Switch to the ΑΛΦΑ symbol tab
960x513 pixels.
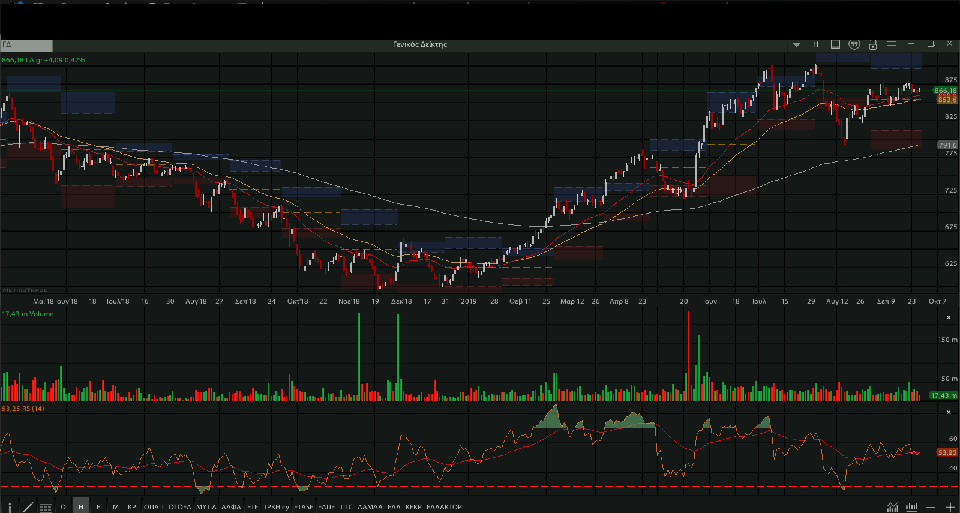pyautogui.click(x=231, y=507)
